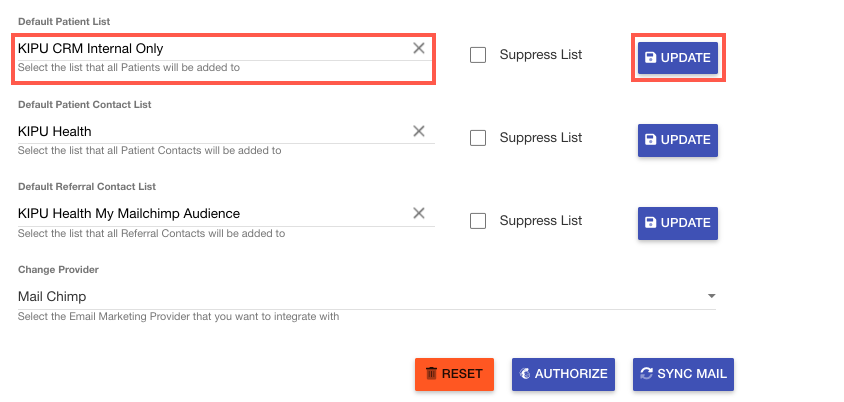Click the sync arrows icon on Sync Mail
The height and width of the screenshot is (402, 844).
click(x=647, y=374)
